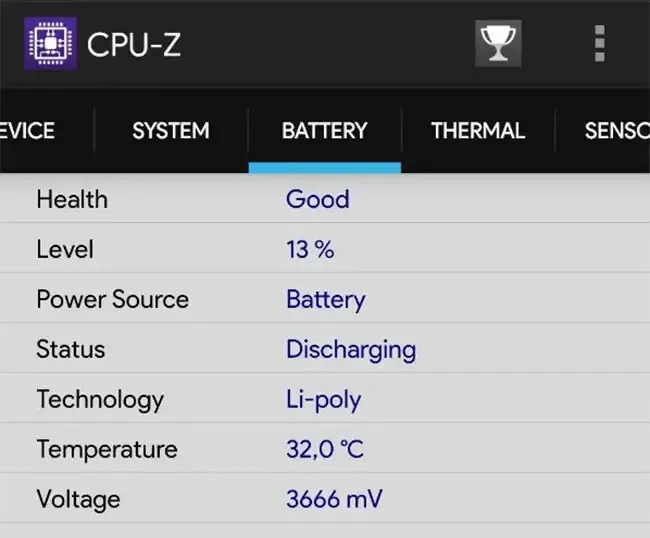The width and height of the screenshot is (650, 538).
Task: Tap the Discharging status value
Action: 351,350
